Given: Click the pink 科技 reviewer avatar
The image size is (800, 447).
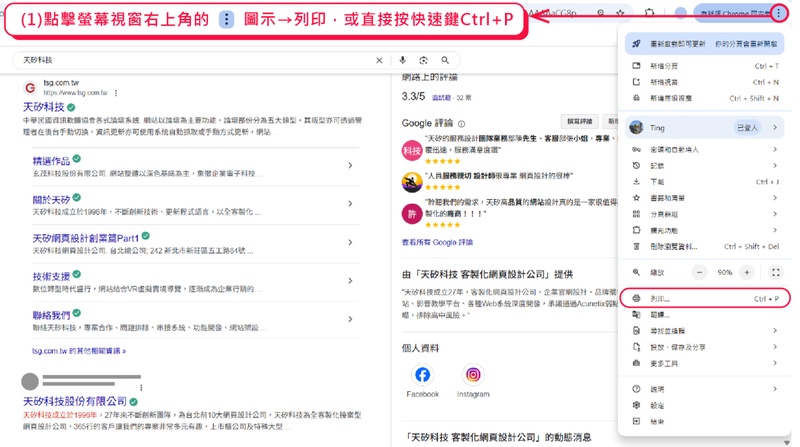Looking at the screenshot, I should point(412,151).
